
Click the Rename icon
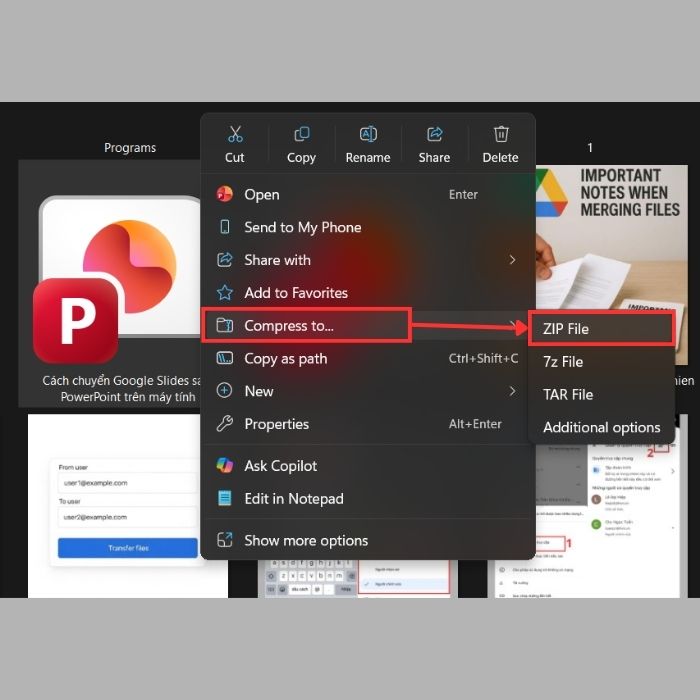tap(368, 134)
